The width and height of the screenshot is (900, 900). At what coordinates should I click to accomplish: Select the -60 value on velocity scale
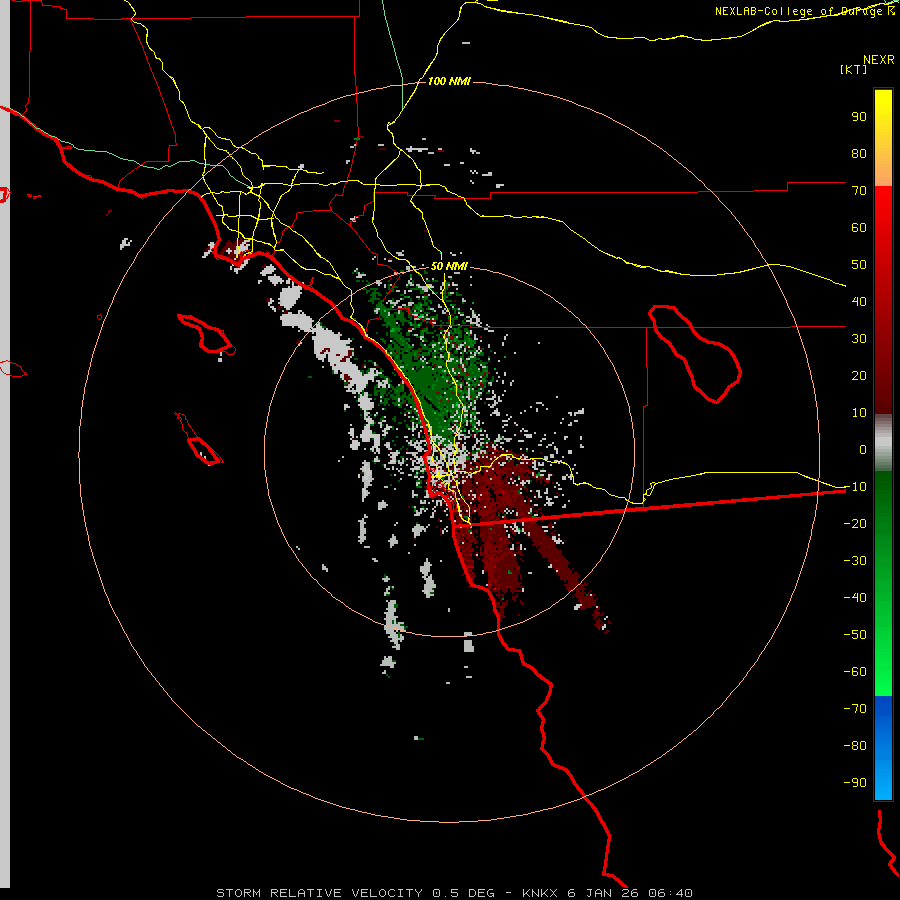(x=855, y=672)
